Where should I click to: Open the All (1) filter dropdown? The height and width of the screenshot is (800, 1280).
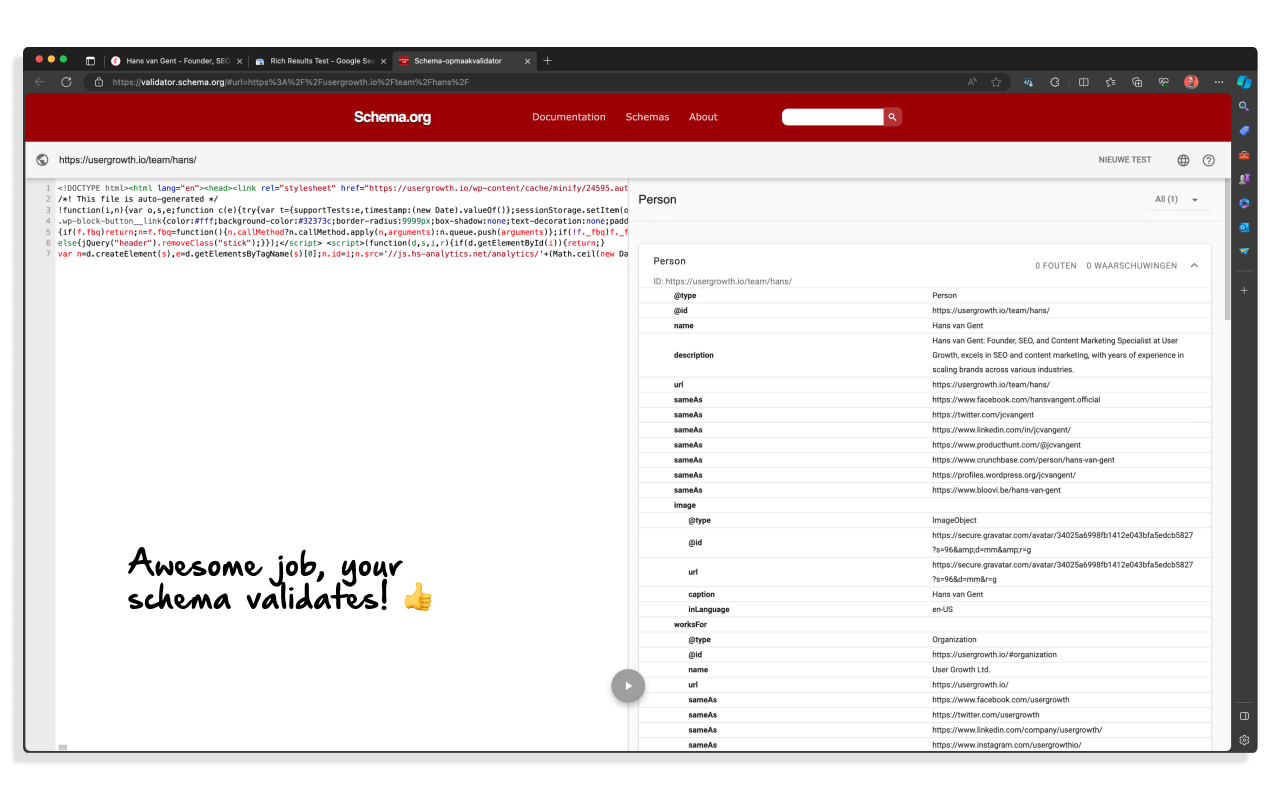[x=1177, y=200]
